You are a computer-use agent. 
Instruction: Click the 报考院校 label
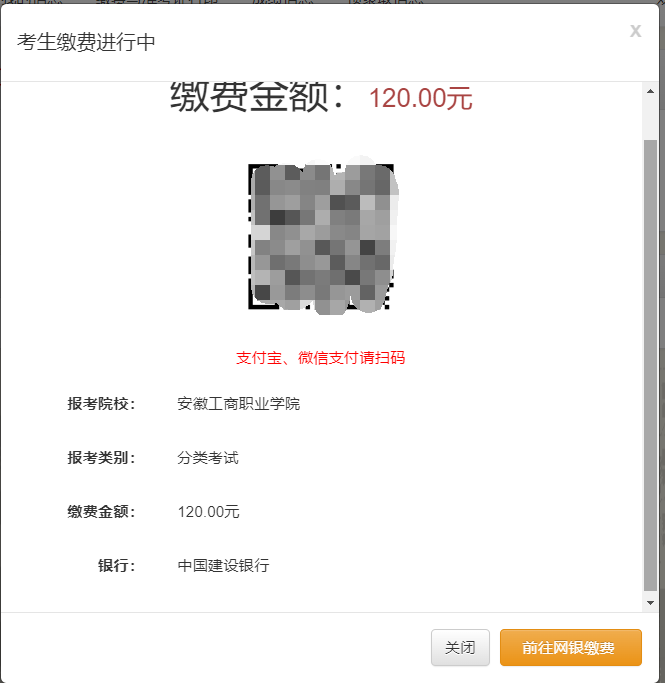101,404
